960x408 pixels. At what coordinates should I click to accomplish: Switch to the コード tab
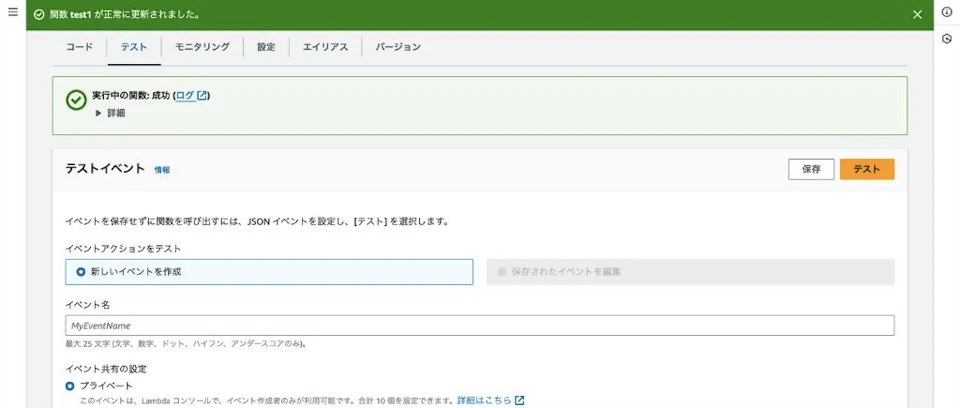(80, 47)
